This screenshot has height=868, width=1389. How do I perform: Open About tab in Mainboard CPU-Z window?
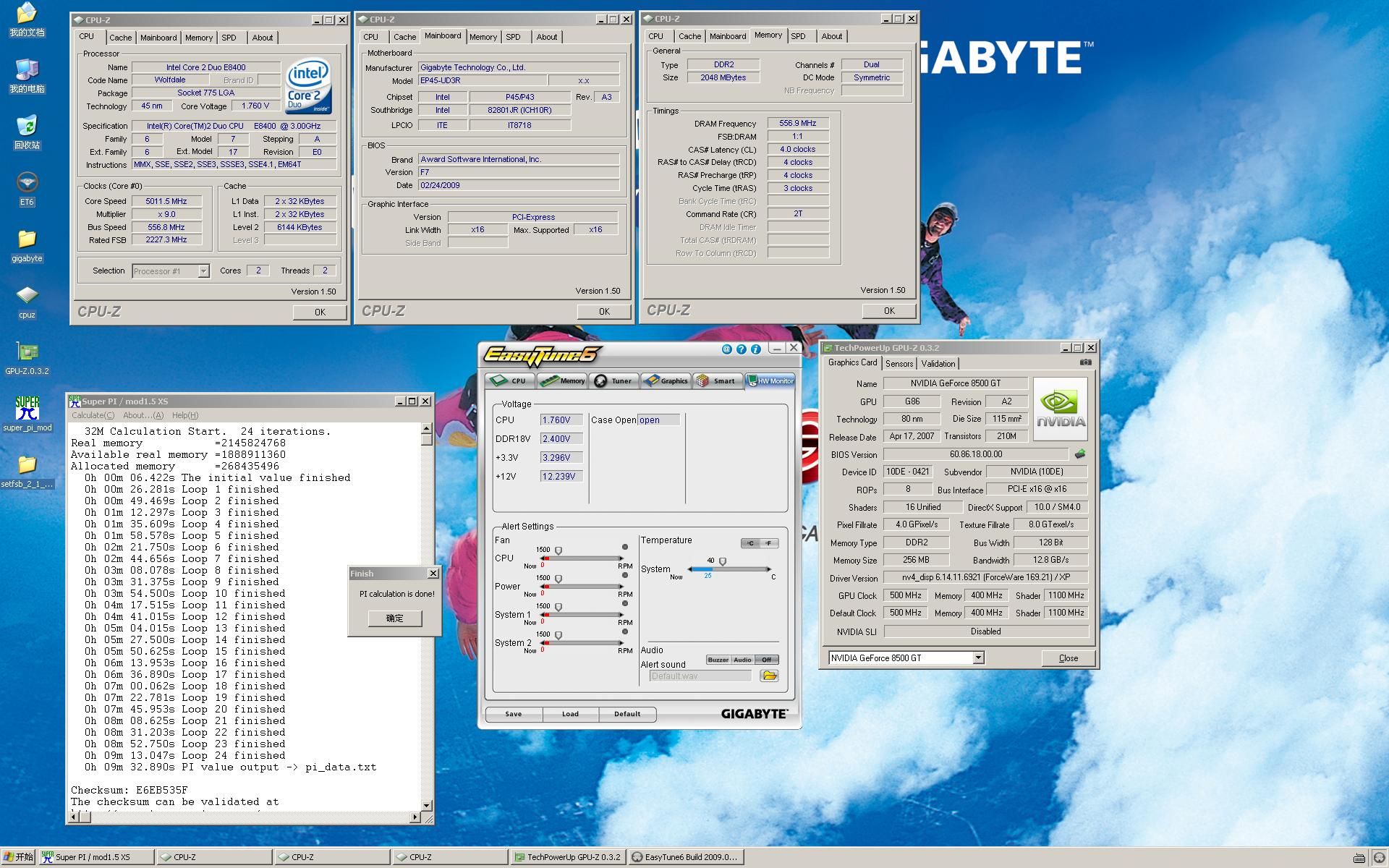pyautogui.click(x=547, y=37)
